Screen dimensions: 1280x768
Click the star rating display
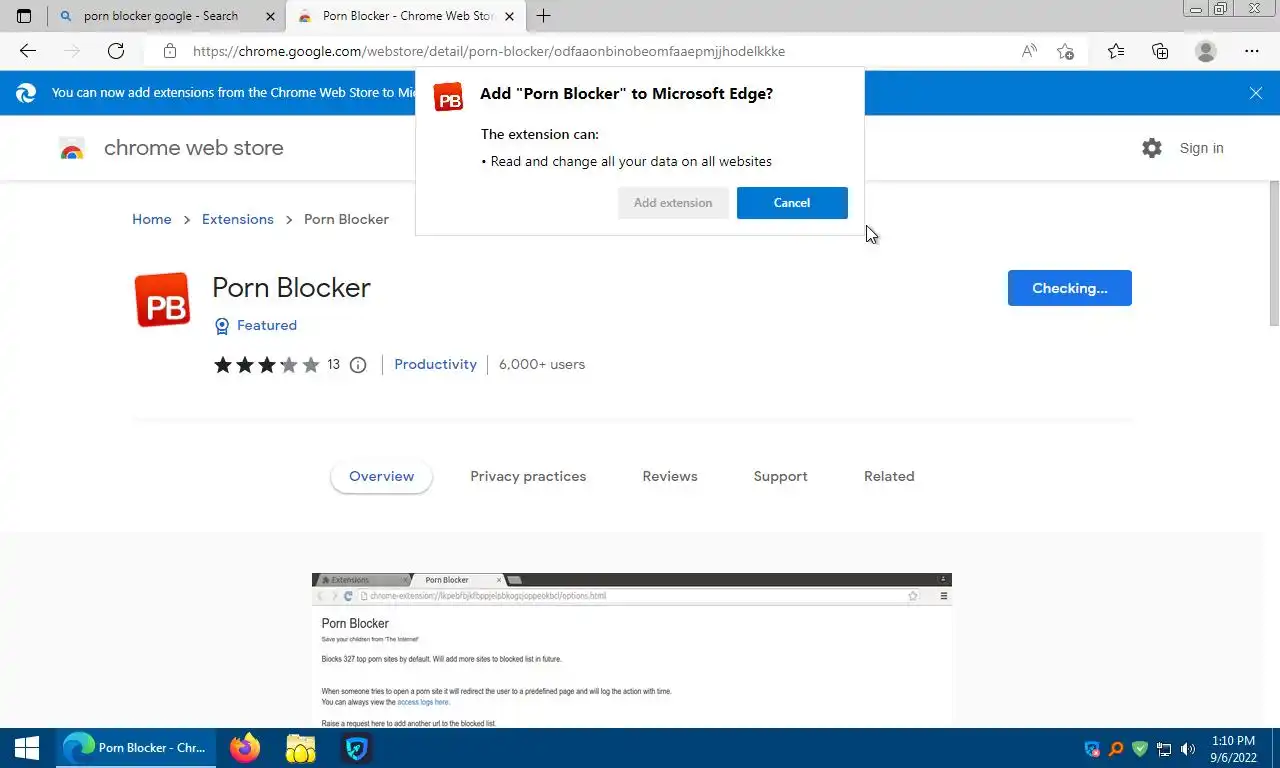[266, 365]
